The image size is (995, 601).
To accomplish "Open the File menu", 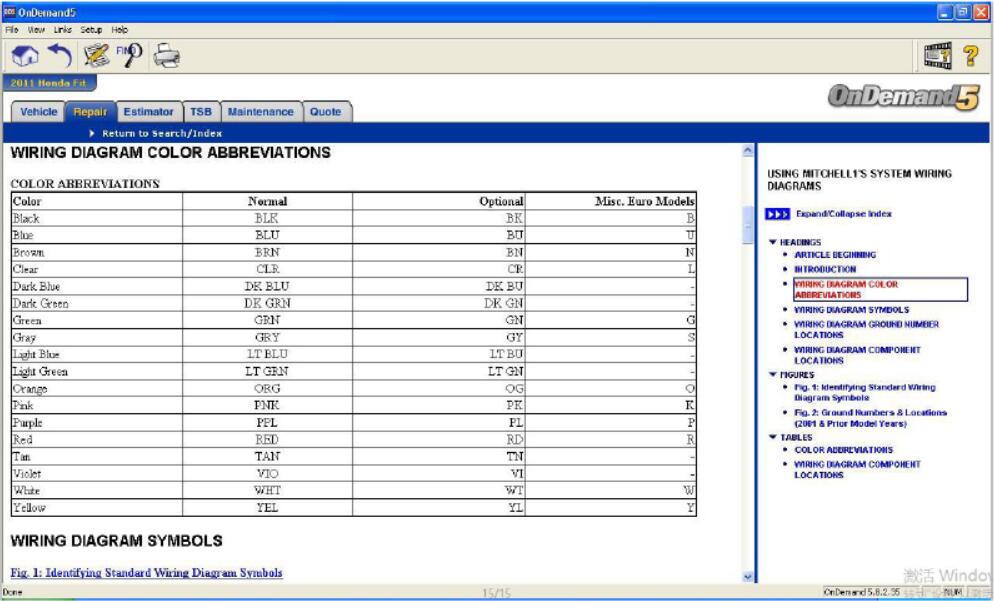I will click(x=11, y=30).
